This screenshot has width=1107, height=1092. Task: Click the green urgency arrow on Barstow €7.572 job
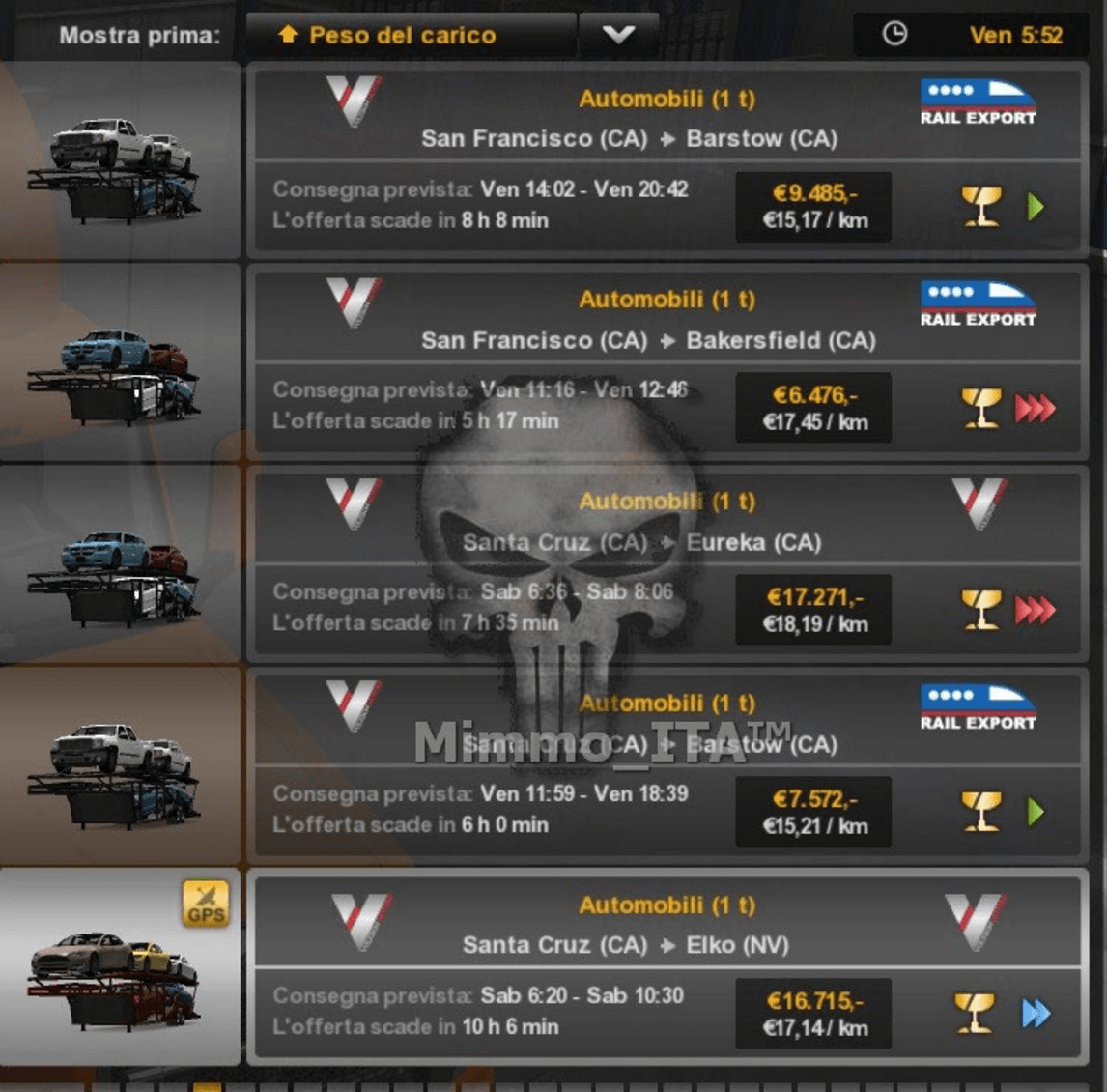[x=1035, y=812]
